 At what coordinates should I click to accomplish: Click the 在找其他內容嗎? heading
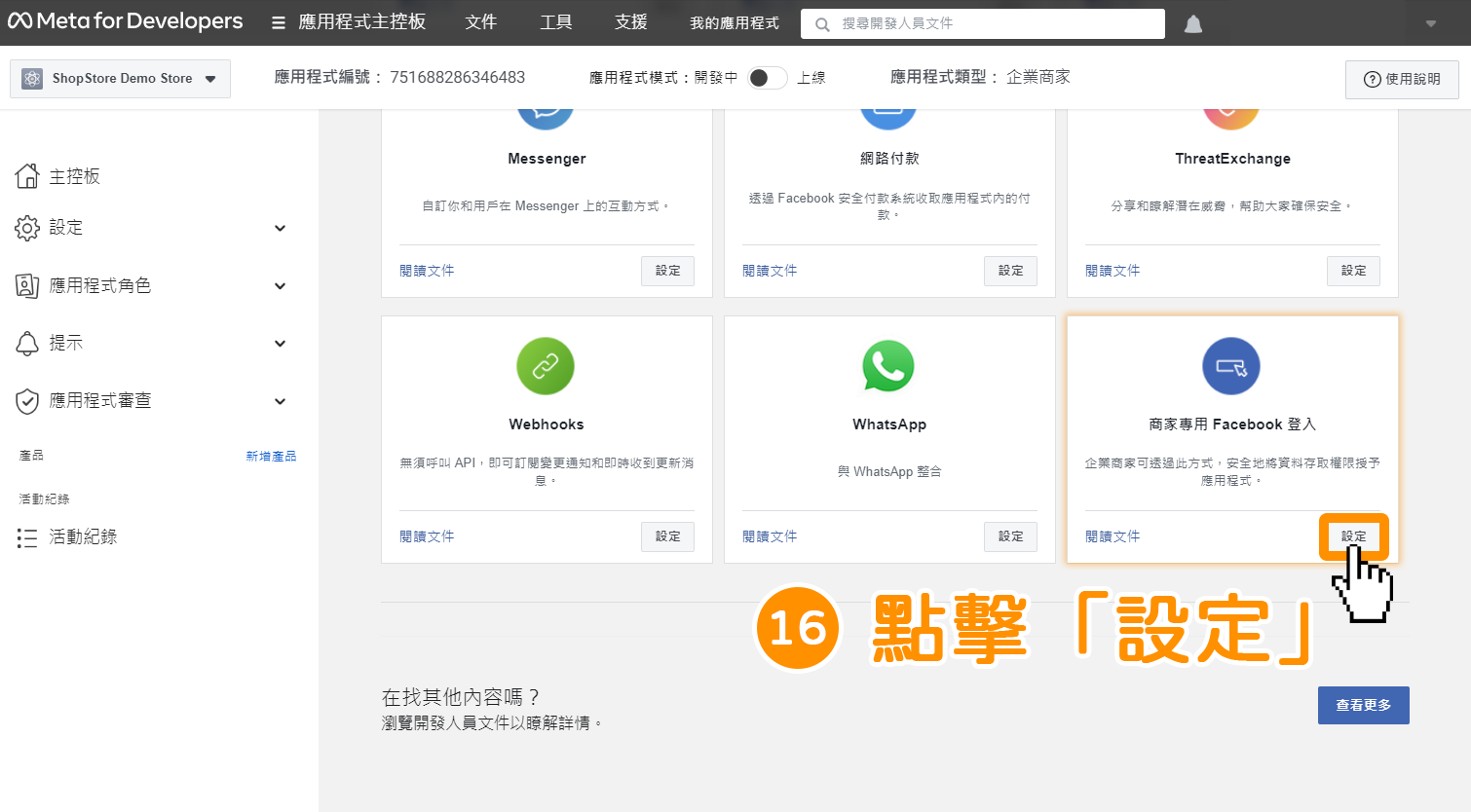tap(461, 697)
